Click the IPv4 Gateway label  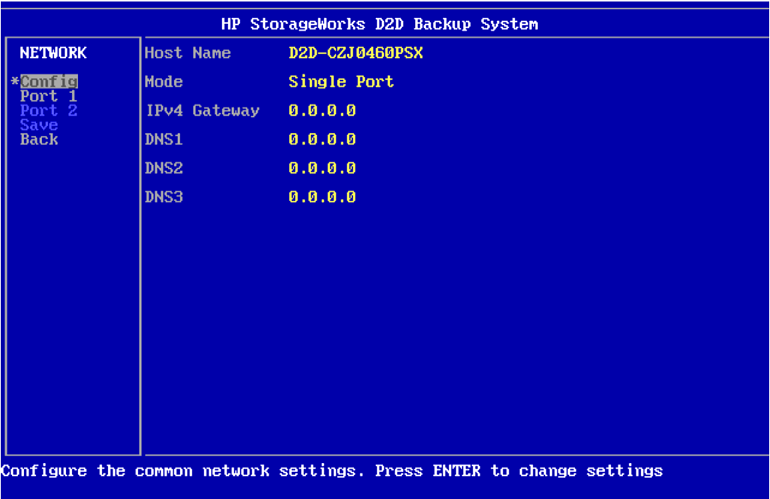tap(202, 110)
